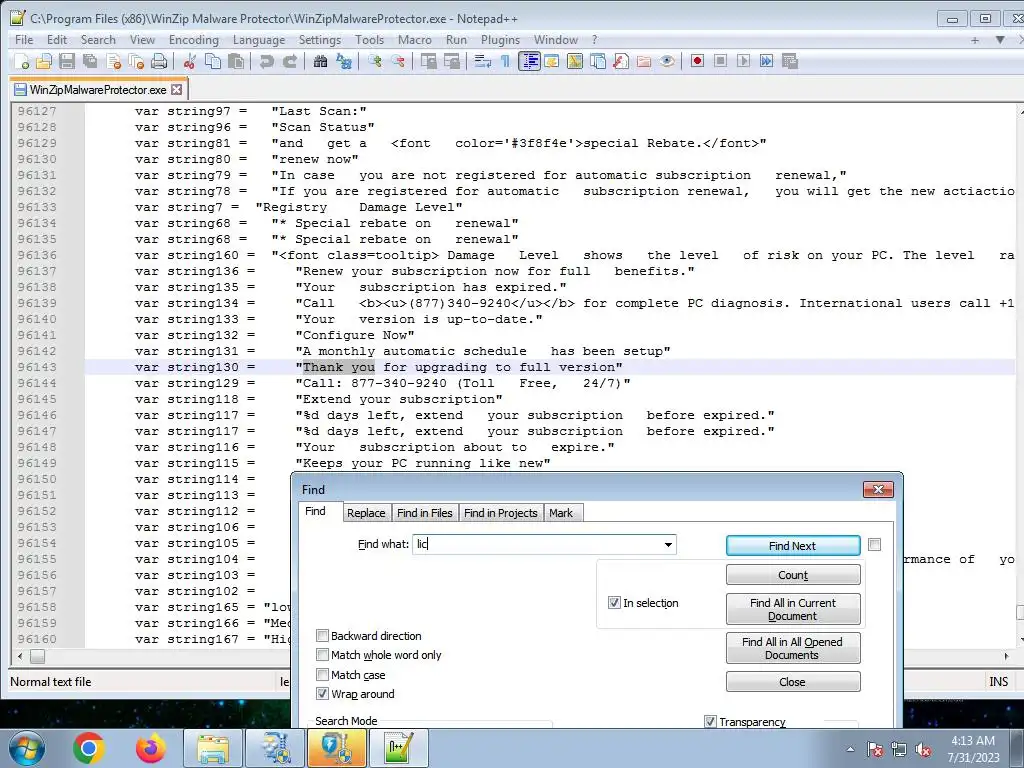1024x768 pixels.
Task: Uncheck the In selection checkbox
Action: (x=614, y=603)
